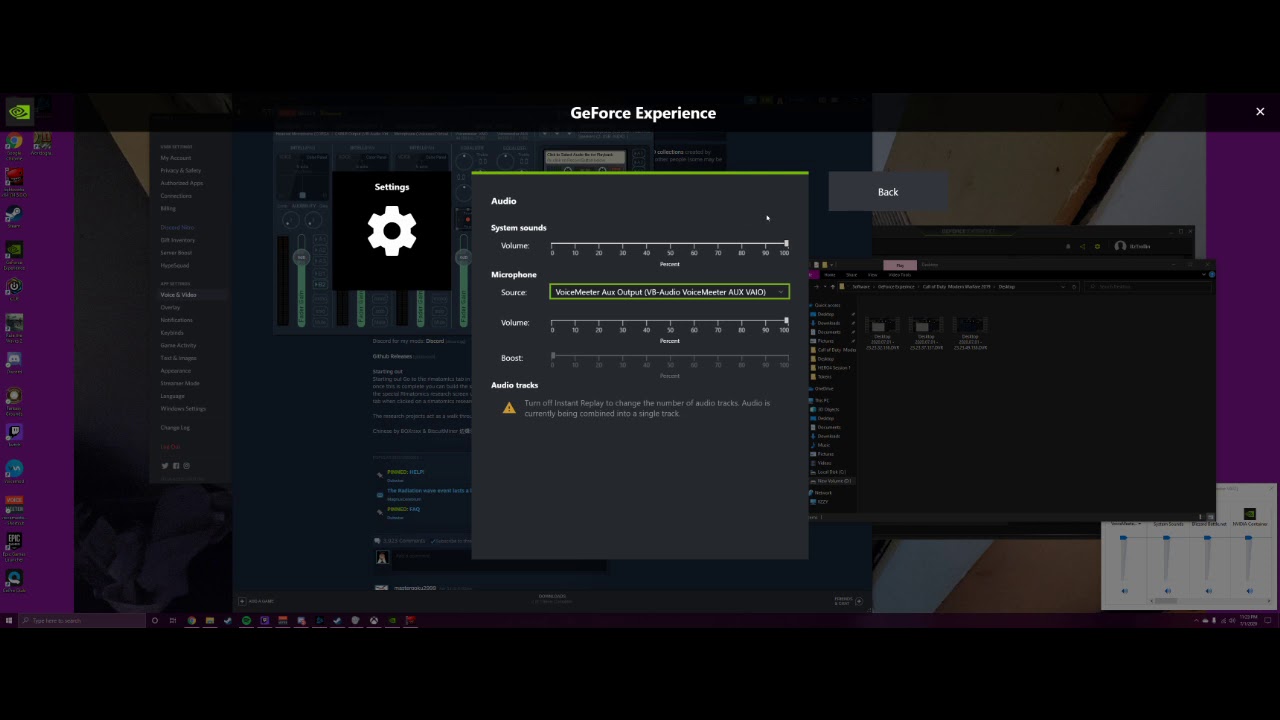
Task: Open Spotify from the taskbar
Action: point(246,621)
